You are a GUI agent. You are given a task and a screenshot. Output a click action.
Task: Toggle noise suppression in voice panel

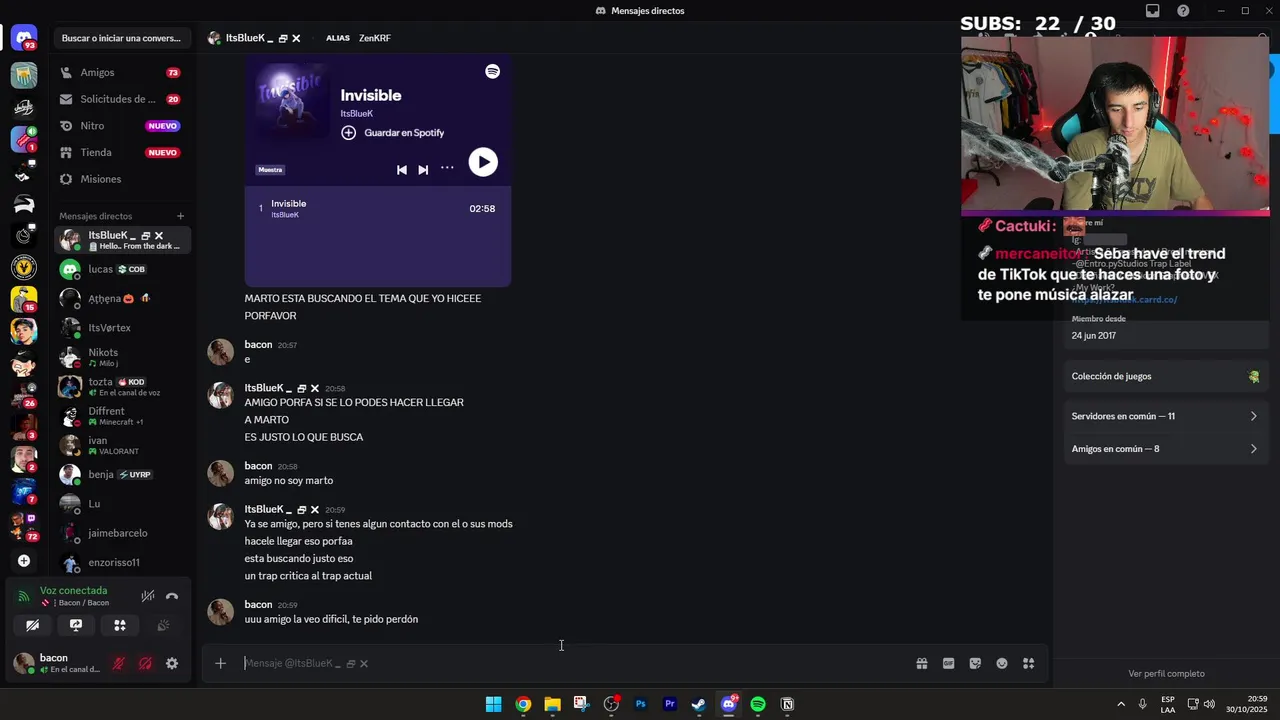tap(147, 596)
